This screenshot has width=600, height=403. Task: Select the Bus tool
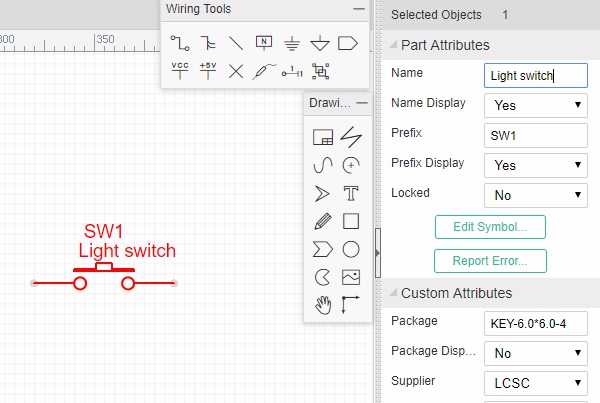click(207, 43)
